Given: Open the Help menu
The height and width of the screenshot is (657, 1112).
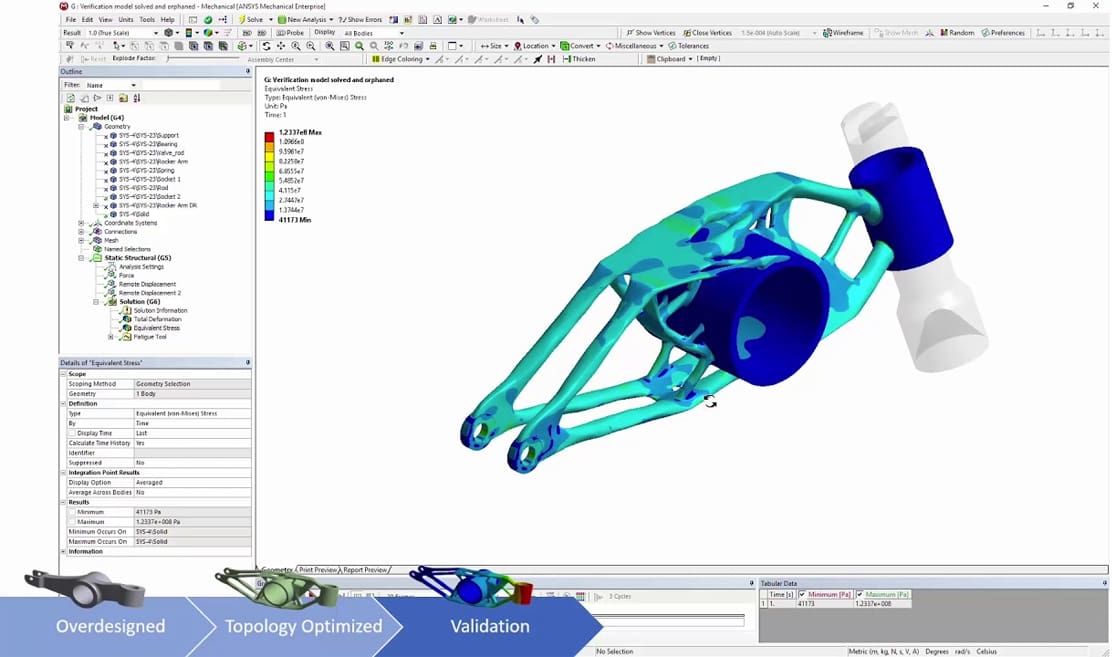Looking at the screenshot, I should pyautogui.click(x=167, y=20).
